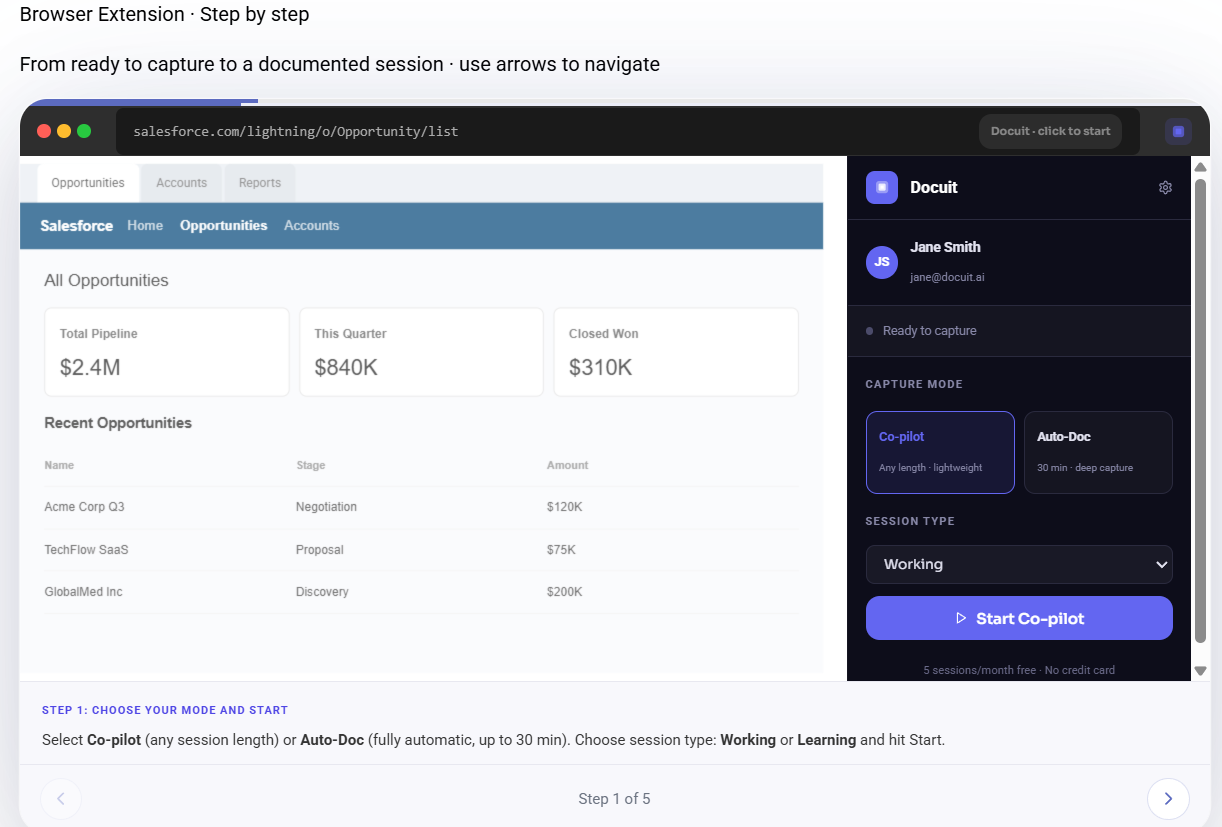This screenshot has width=1222, height=827.
Task: Click the Total Pipeline $2.4M card
Action: tap(167, 352)
